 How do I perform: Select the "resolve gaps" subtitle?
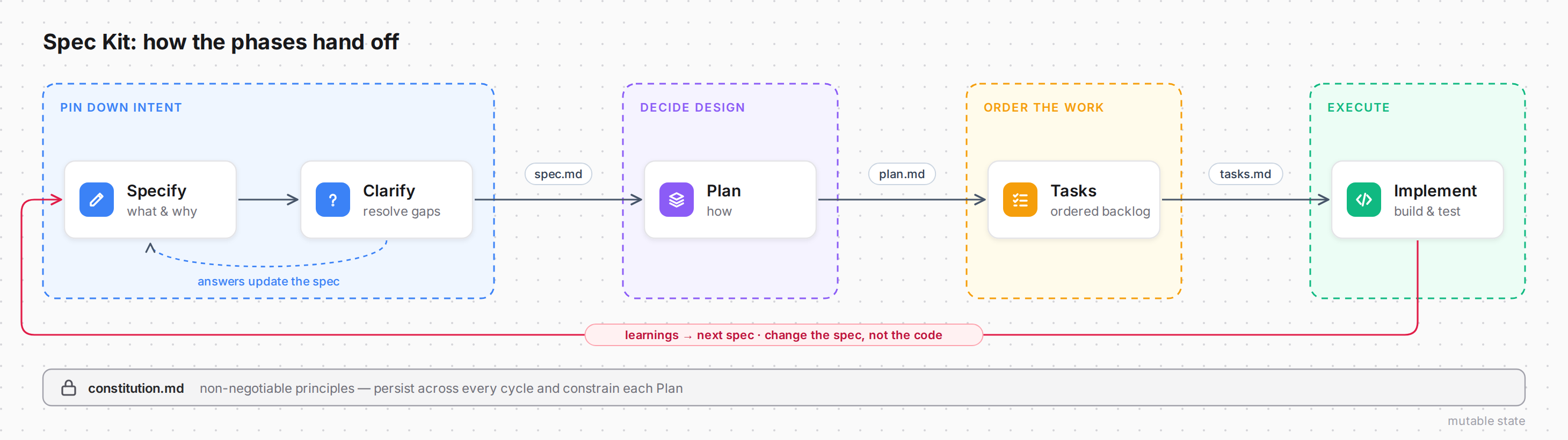pyautogui.click(x=402, y=211)
